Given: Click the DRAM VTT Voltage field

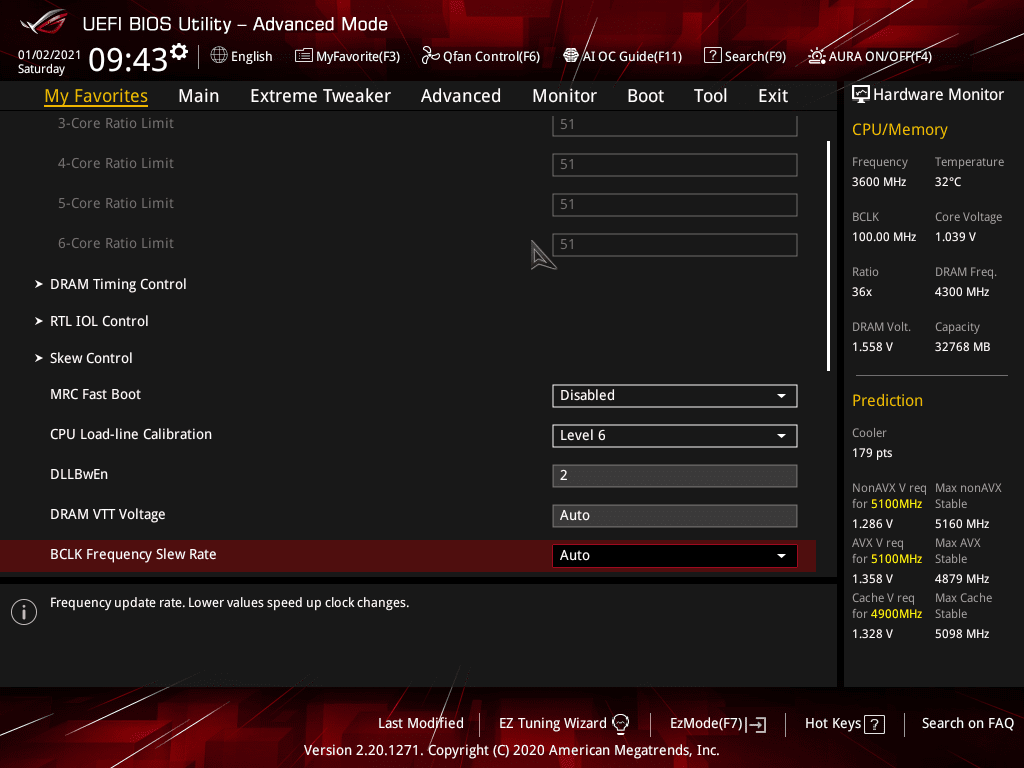Looking at the screenshot, I should coord(675,516).
